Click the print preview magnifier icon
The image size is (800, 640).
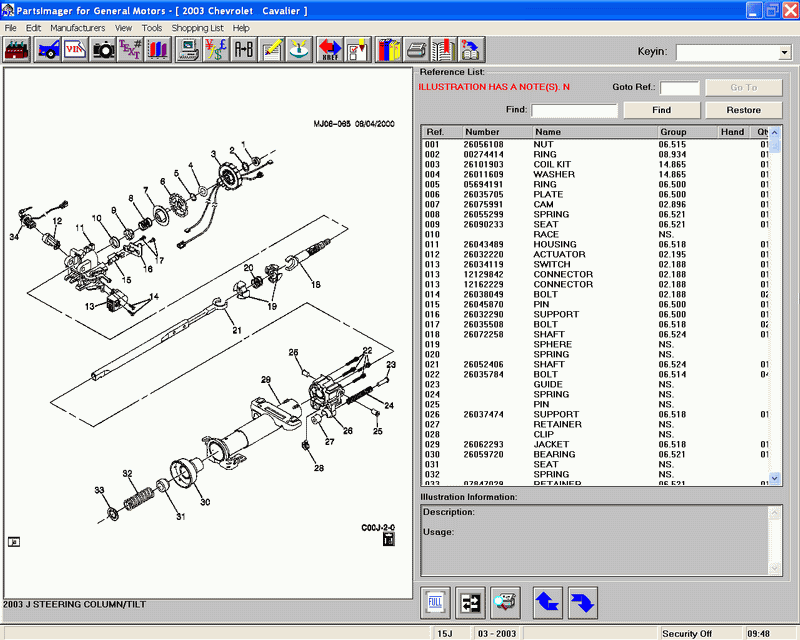[x=505, y=603]
